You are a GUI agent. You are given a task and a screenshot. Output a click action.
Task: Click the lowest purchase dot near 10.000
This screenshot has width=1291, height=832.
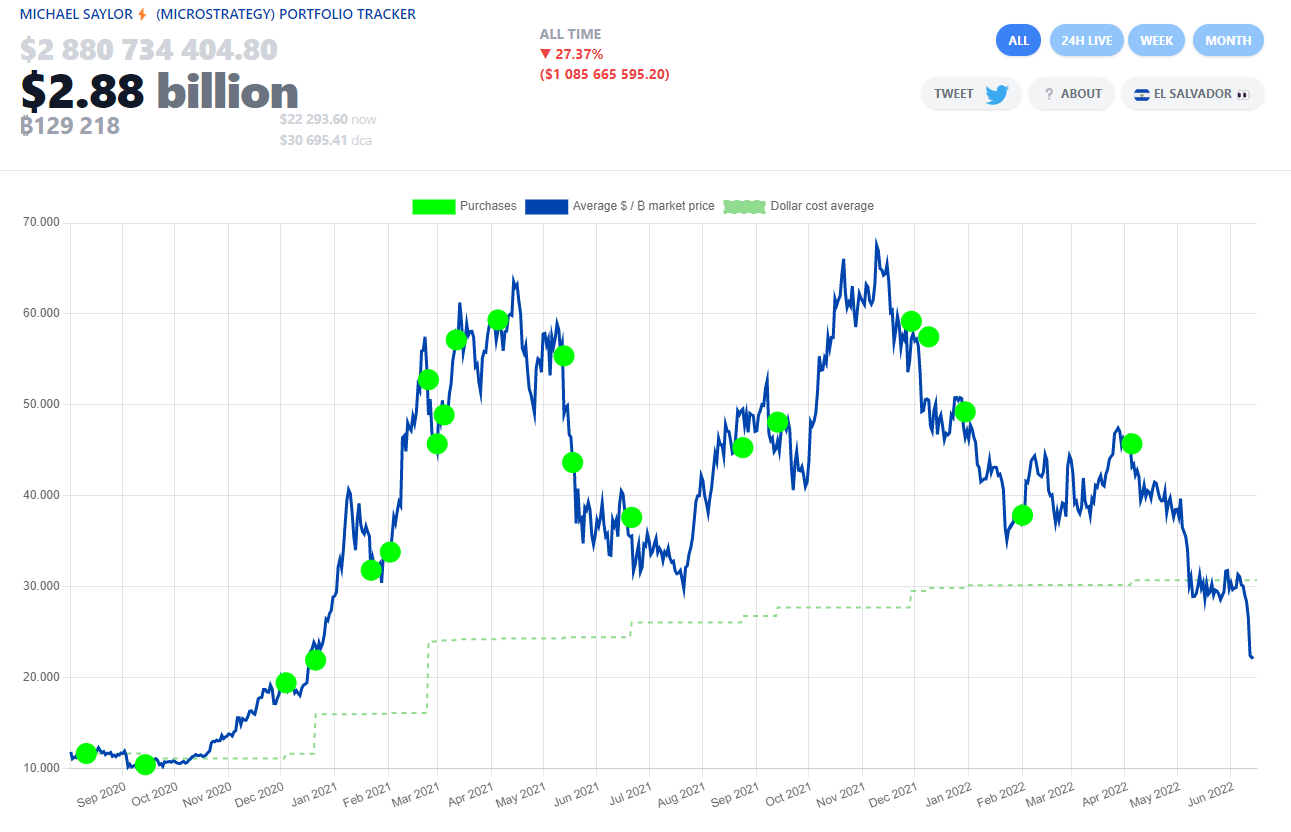click(145, 765)
